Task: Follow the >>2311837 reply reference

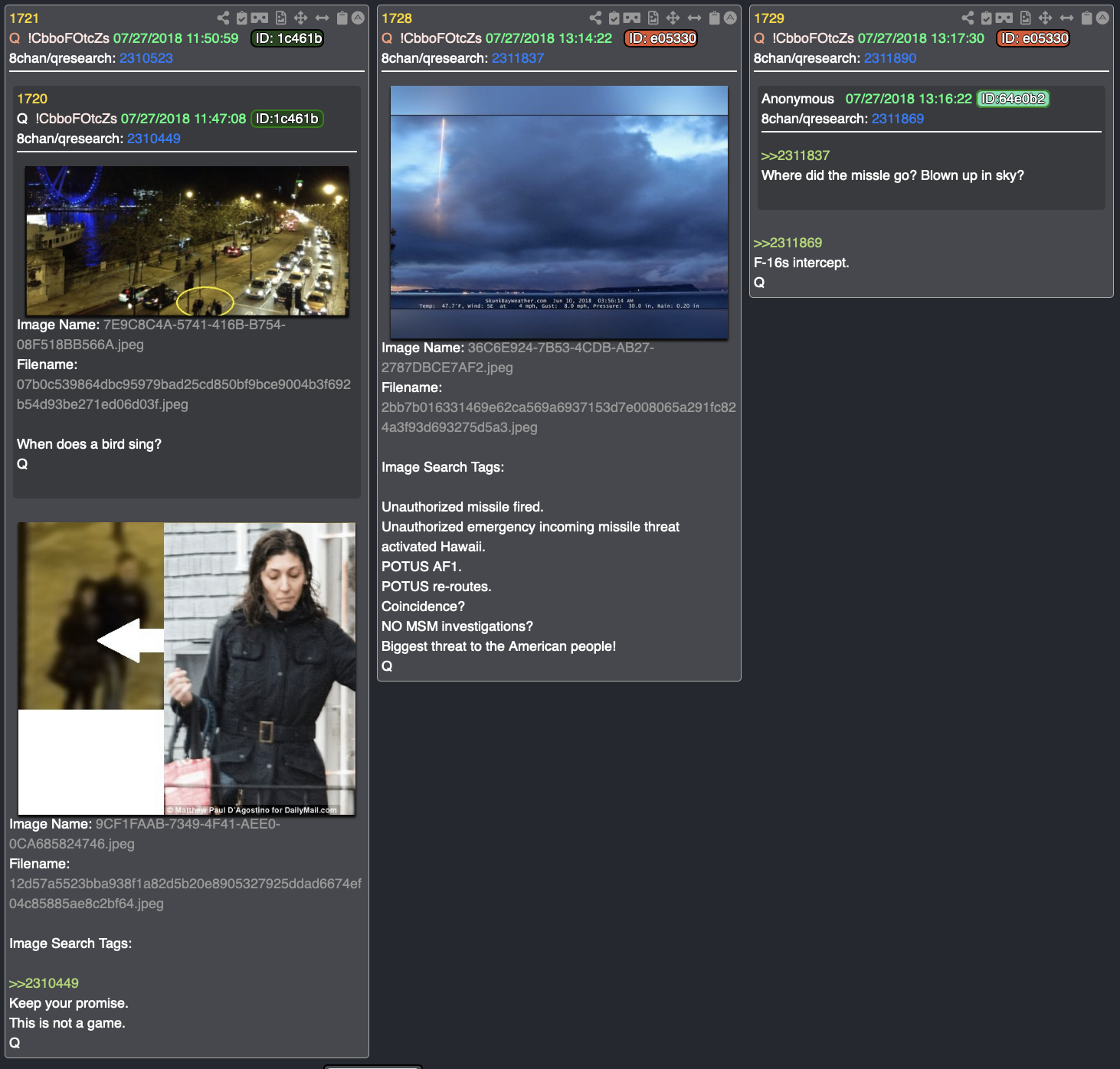Action: pos(795,155)
